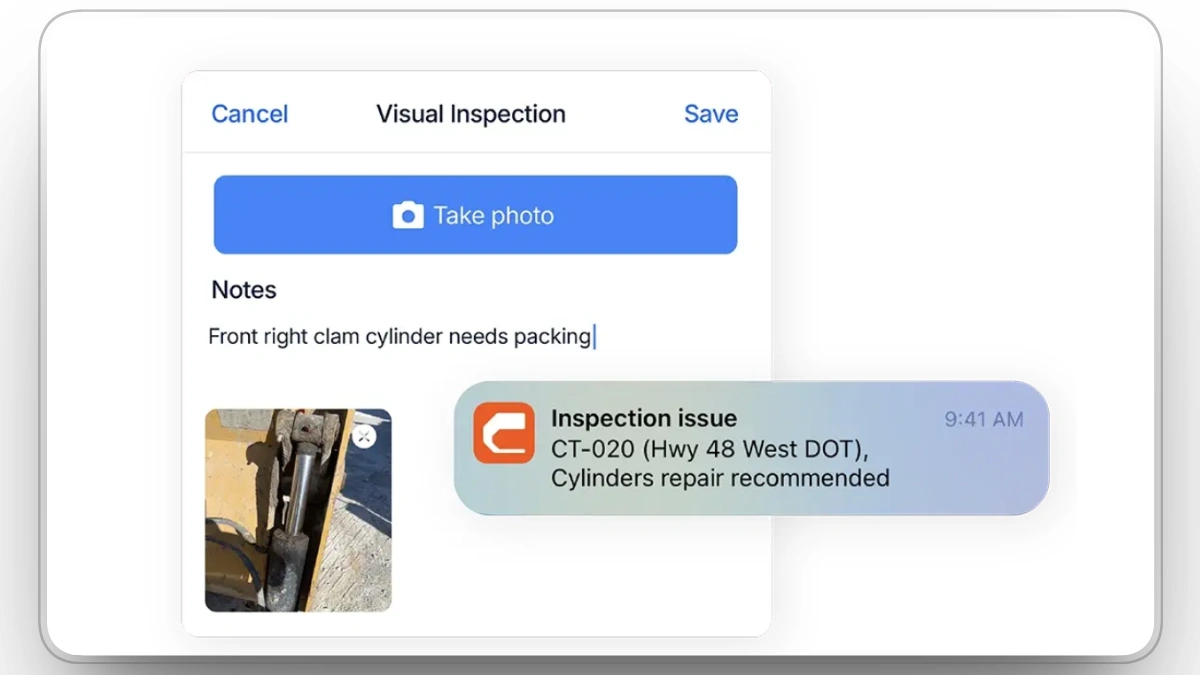This screenshot has height=675, width=1200.
Task: Tap 'Cylinders repair recommended' message text
Action: pos(719,478)
